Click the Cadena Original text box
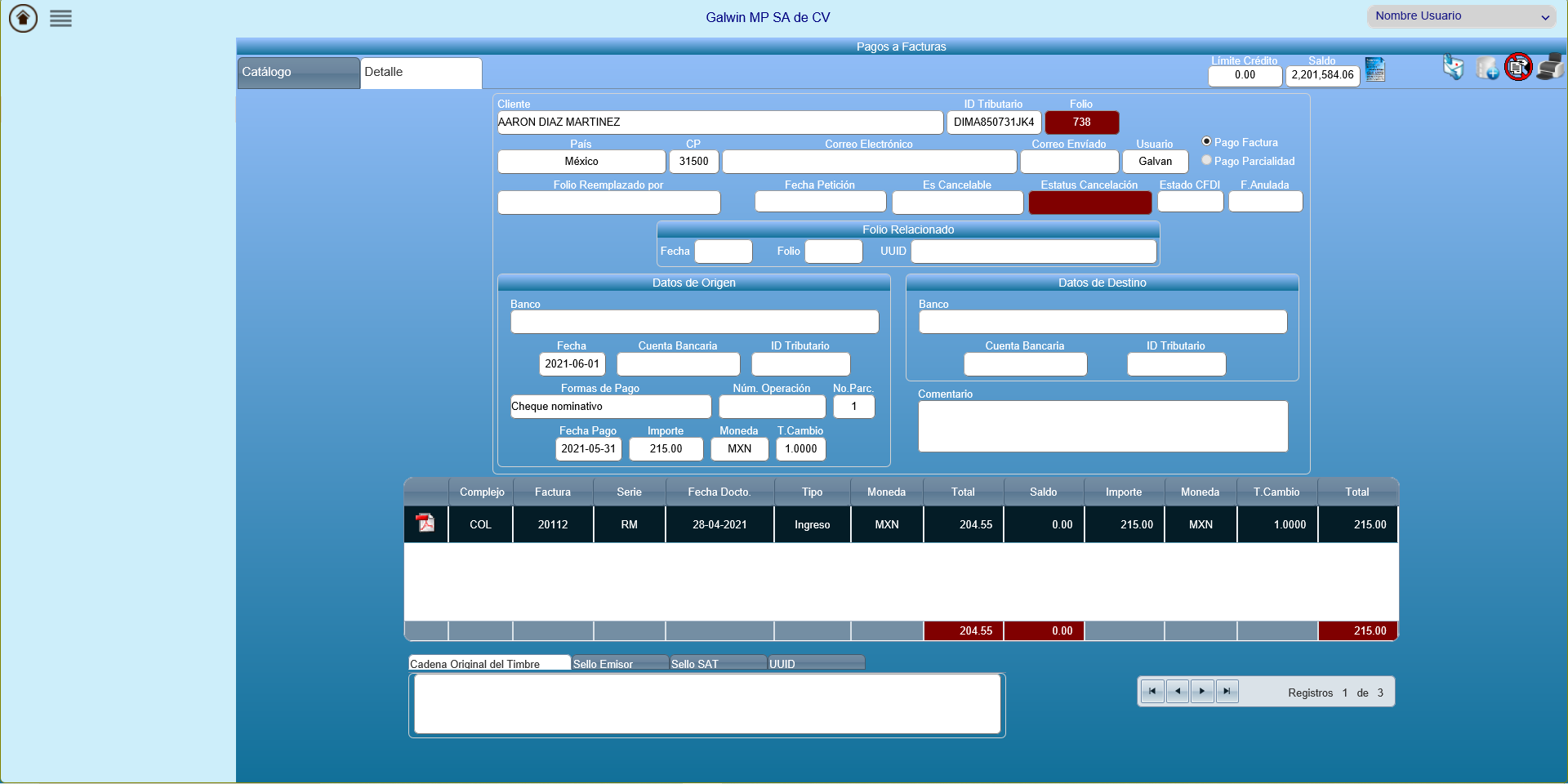Image resolution: width=1568 pixels, height=784 pixels. [x=707, y=704]
